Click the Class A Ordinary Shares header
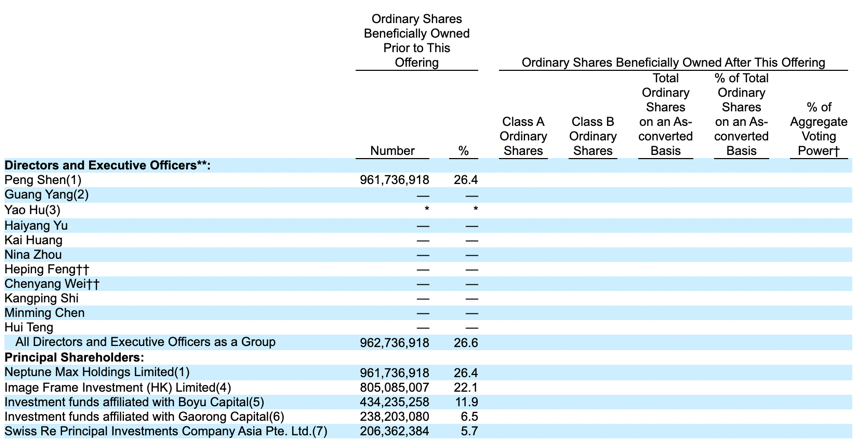This screenshot has height=448, width=865. coord(523,136)
